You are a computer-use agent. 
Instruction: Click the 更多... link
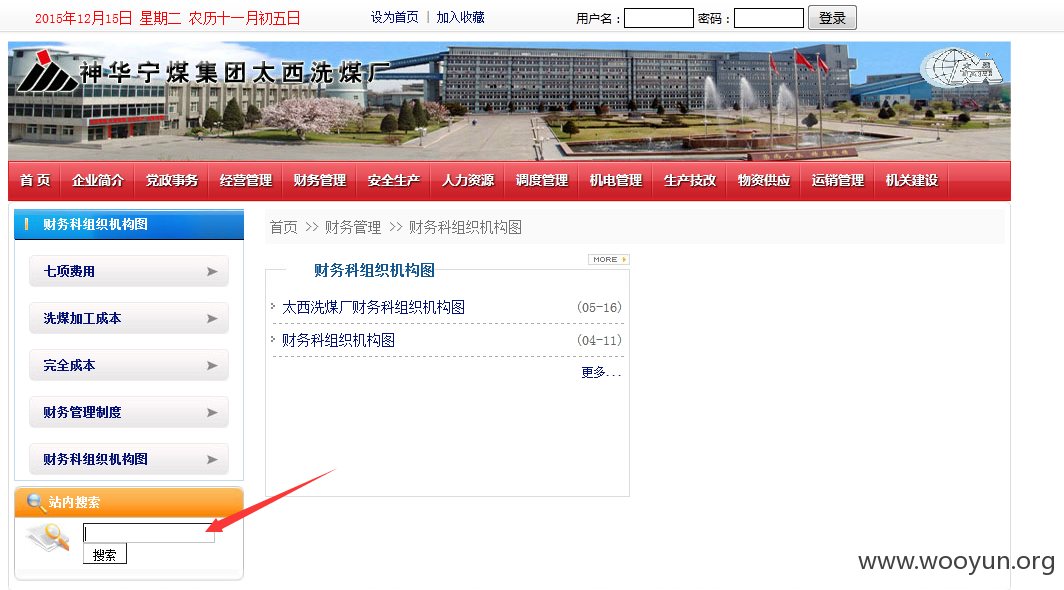(601, 373)
